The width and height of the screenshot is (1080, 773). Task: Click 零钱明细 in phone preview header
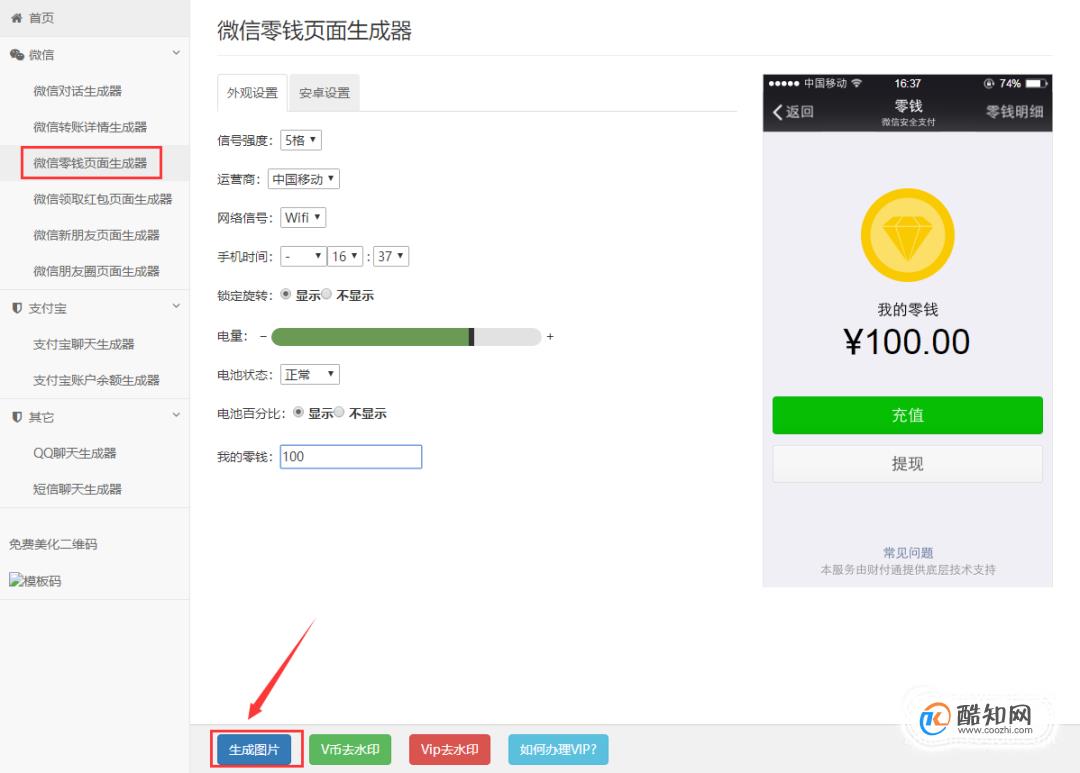(x=1014, y=112)
